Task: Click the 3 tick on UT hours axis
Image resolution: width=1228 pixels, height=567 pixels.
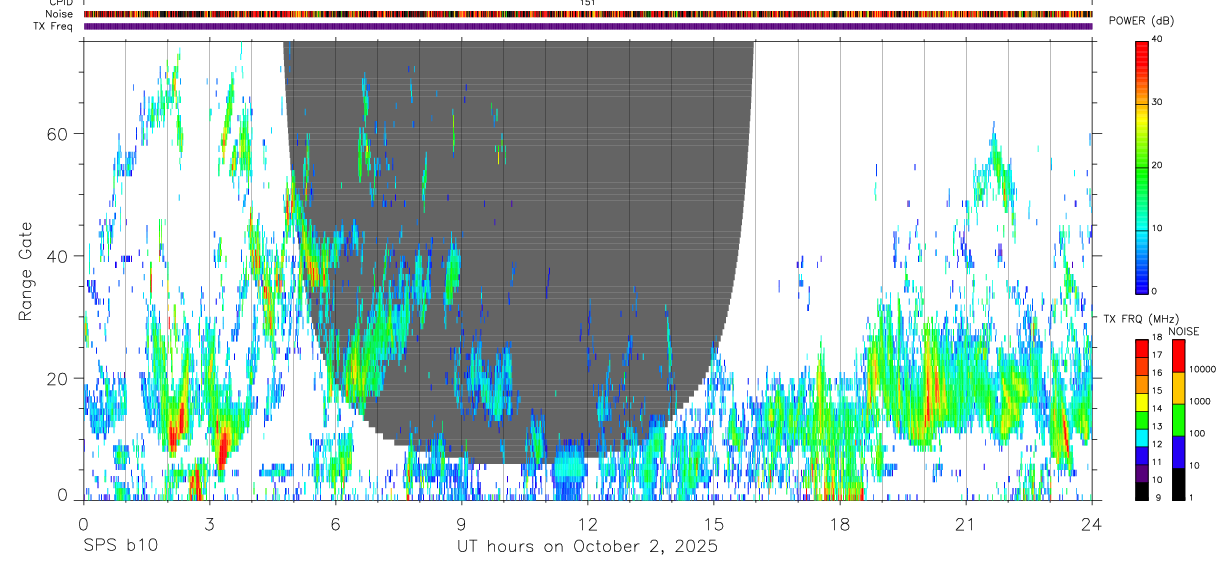Action: [209, 524]
